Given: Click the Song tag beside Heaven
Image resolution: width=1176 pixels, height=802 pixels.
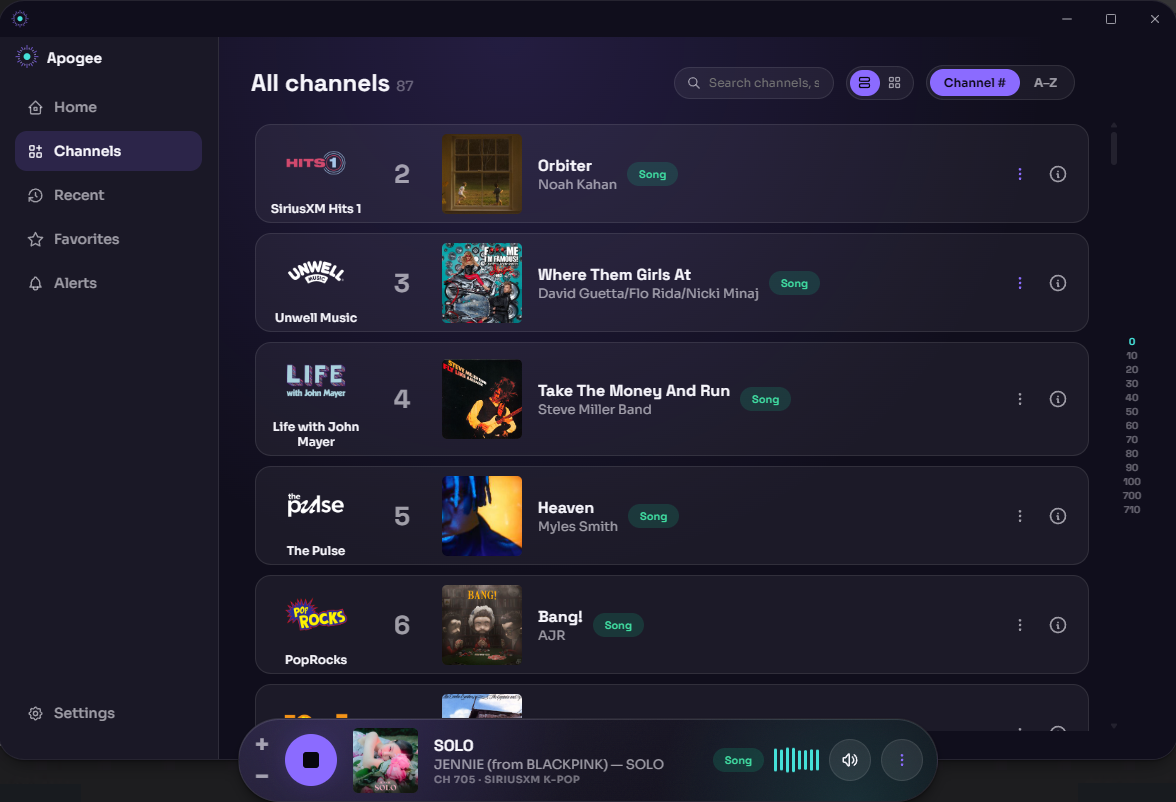Looking at the screenshot, I should click(x=653, y=516).
